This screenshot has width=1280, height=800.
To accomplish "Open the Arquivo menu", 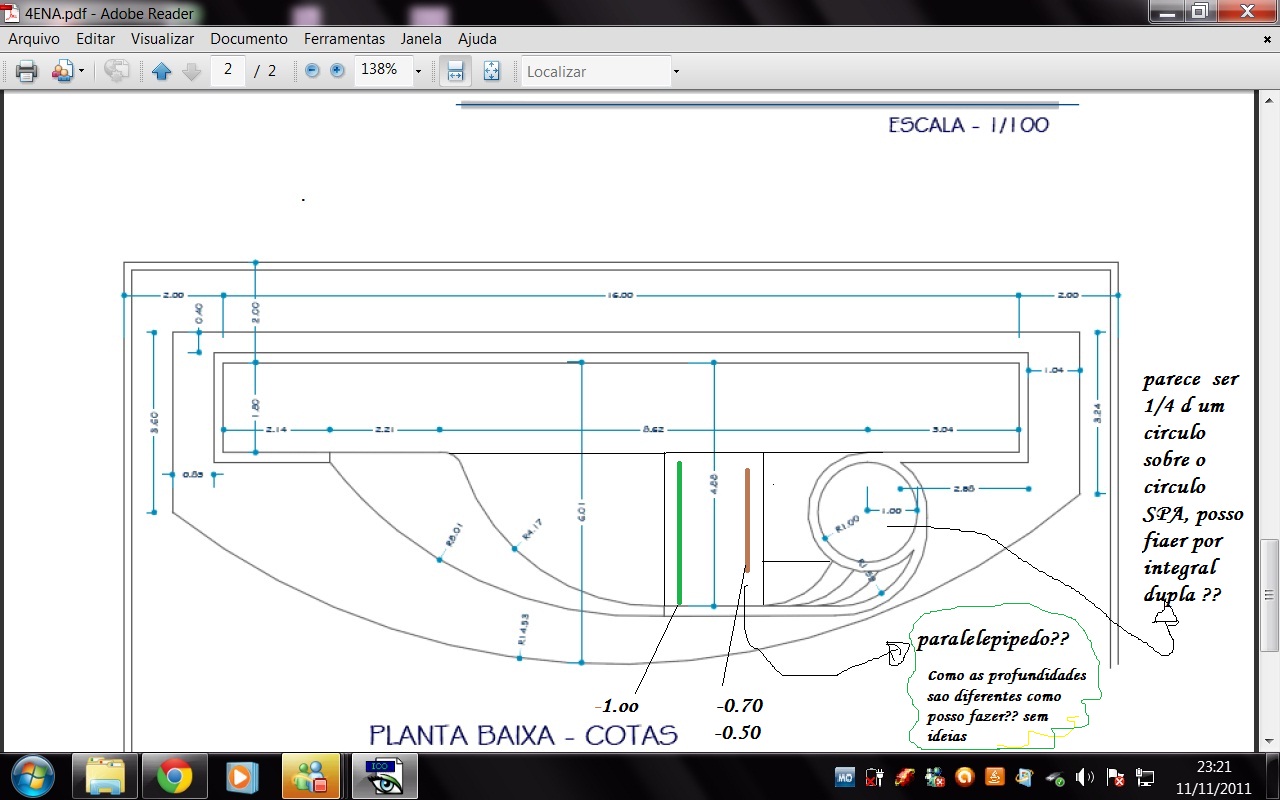I will [34, 39].
